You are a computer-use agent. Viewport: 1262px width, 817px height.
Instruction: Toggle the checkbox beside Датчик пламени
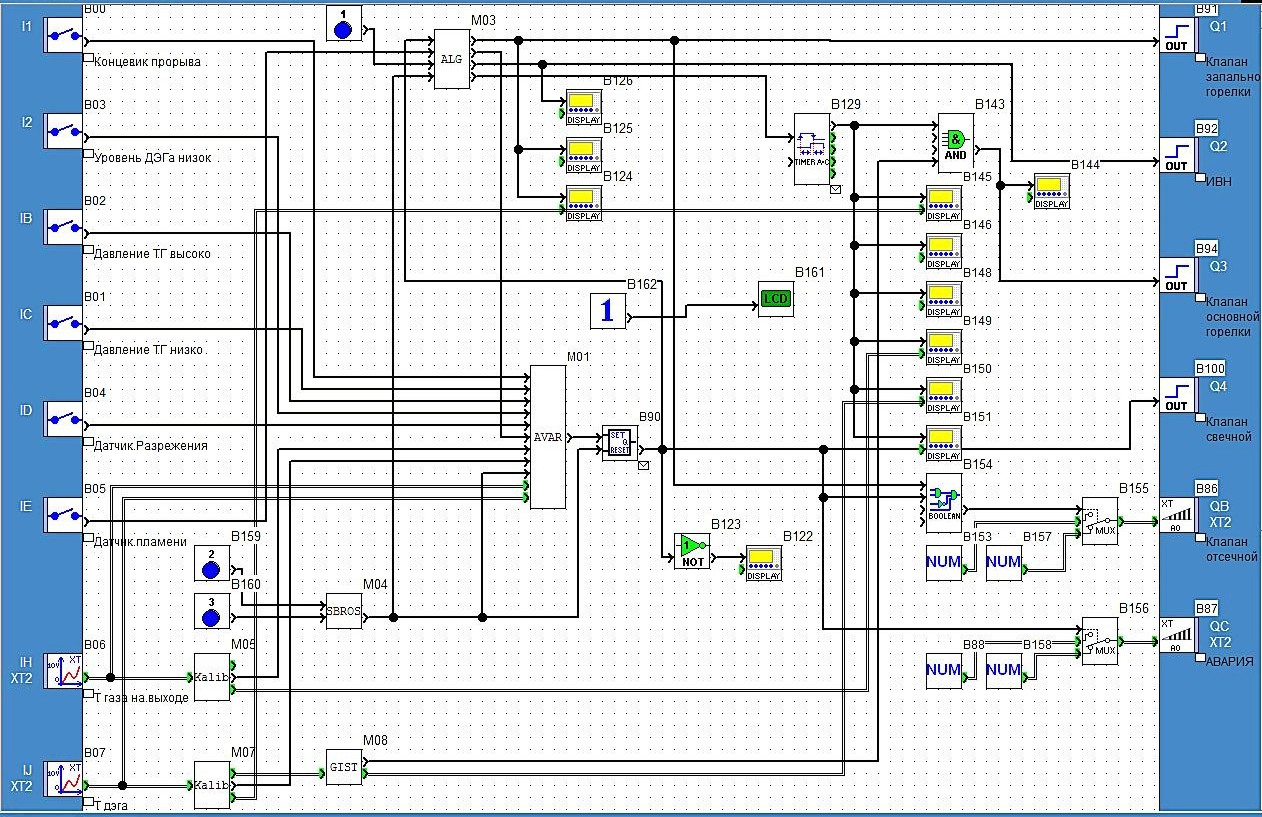click(89, 540)
